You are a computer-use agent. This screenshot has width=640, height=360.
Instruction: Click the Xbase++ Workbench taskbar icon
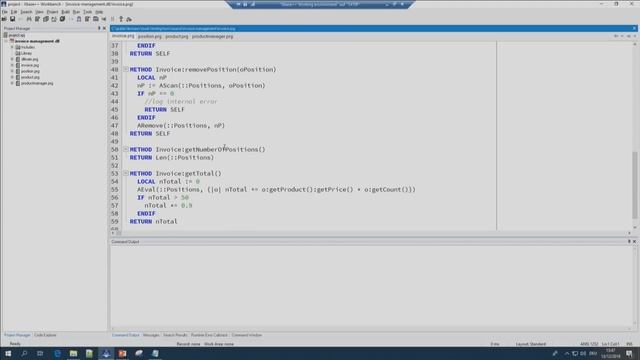pos(106,353)
